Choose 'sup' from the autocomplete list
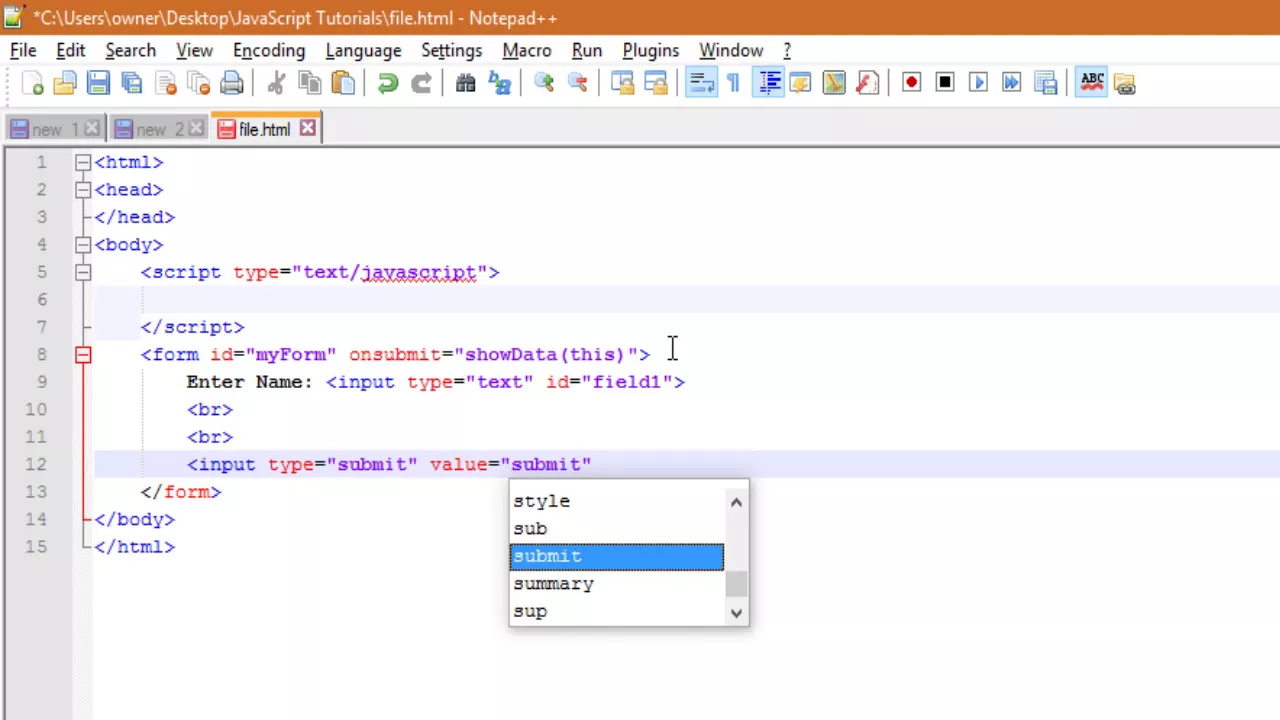 pyautogui.click(x=616, y=611)
